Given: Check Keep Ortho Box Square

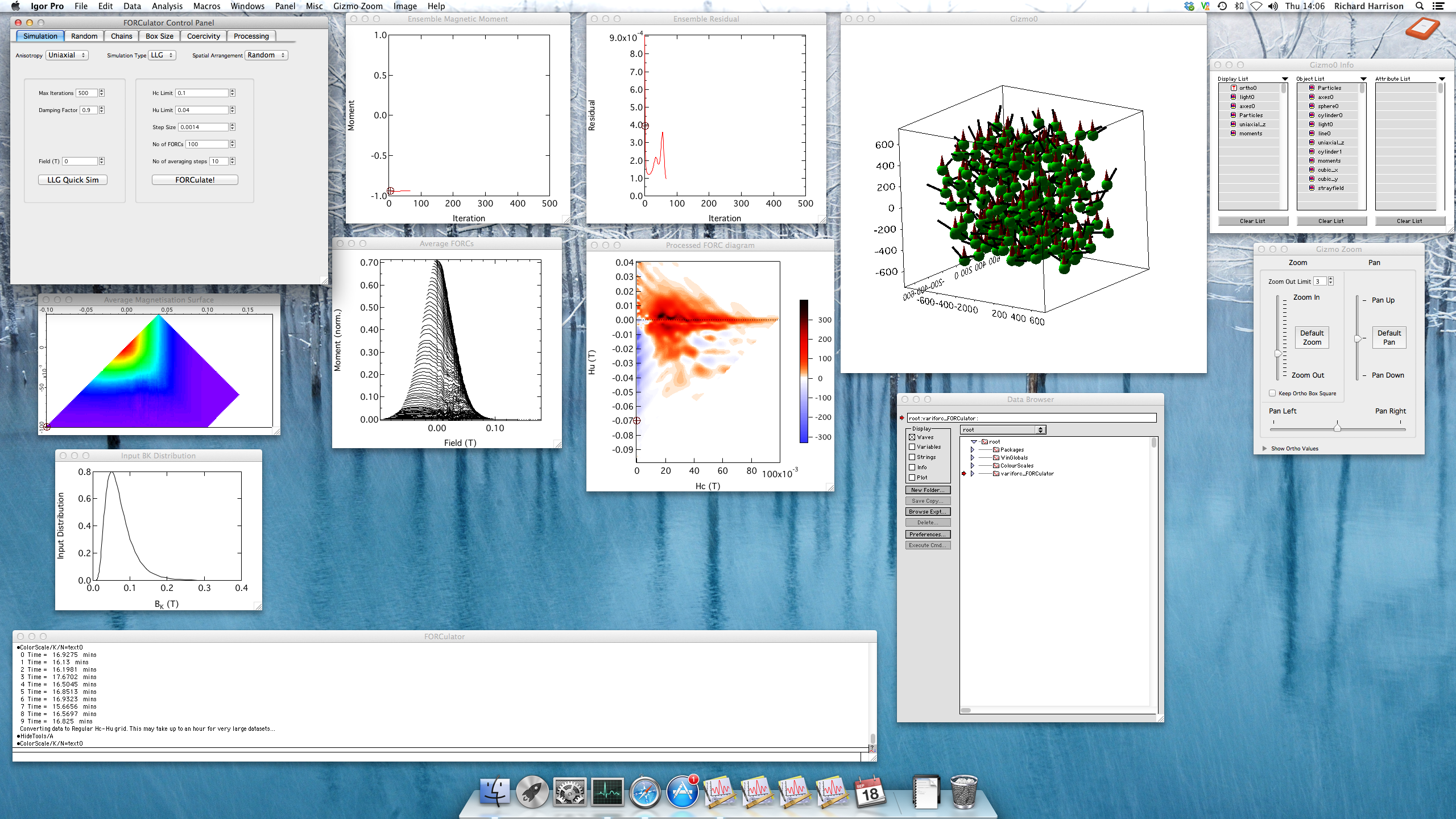Looking at the screenshot, I should point(1272,393).
